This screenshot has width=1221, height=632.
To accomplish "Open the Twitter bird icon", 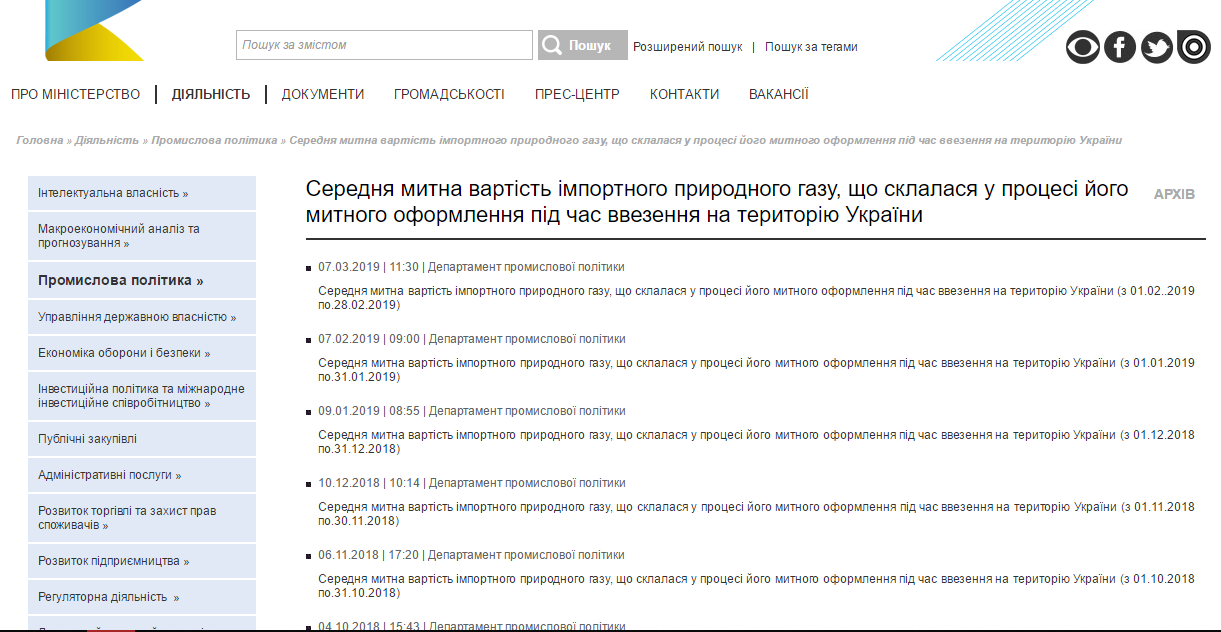I will pos(1156,47).
